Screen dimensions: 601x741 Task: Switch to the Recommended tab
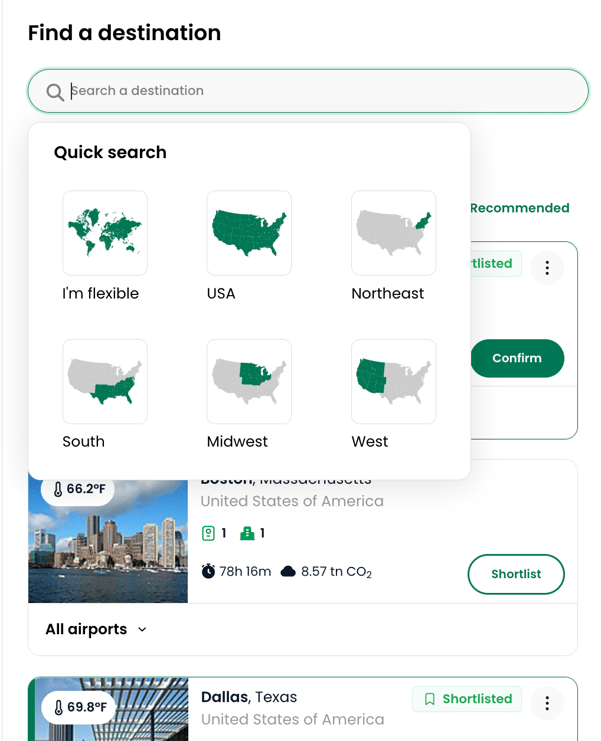[520, 208]
